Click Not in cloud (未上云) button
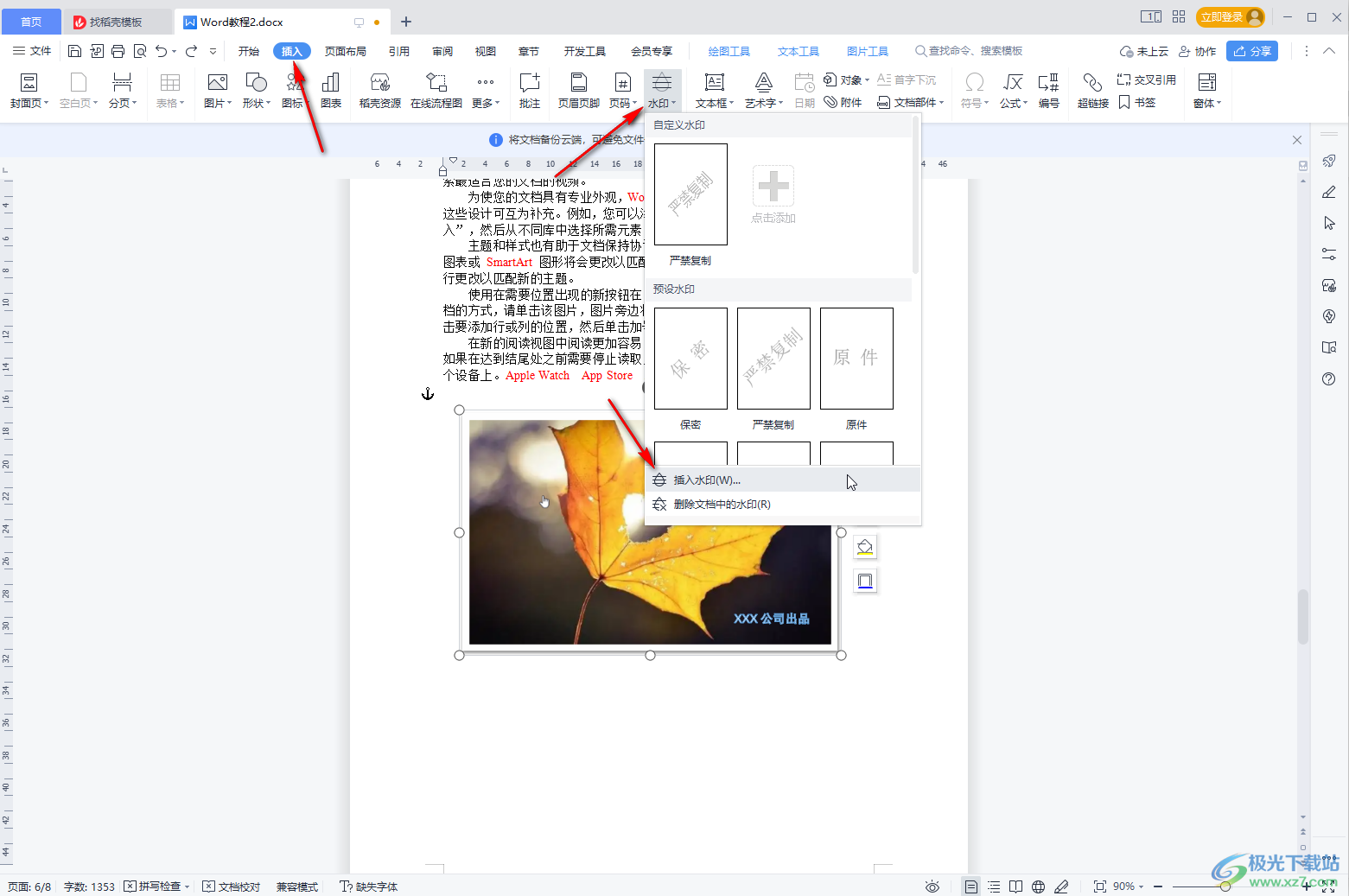 point(1144,51)
